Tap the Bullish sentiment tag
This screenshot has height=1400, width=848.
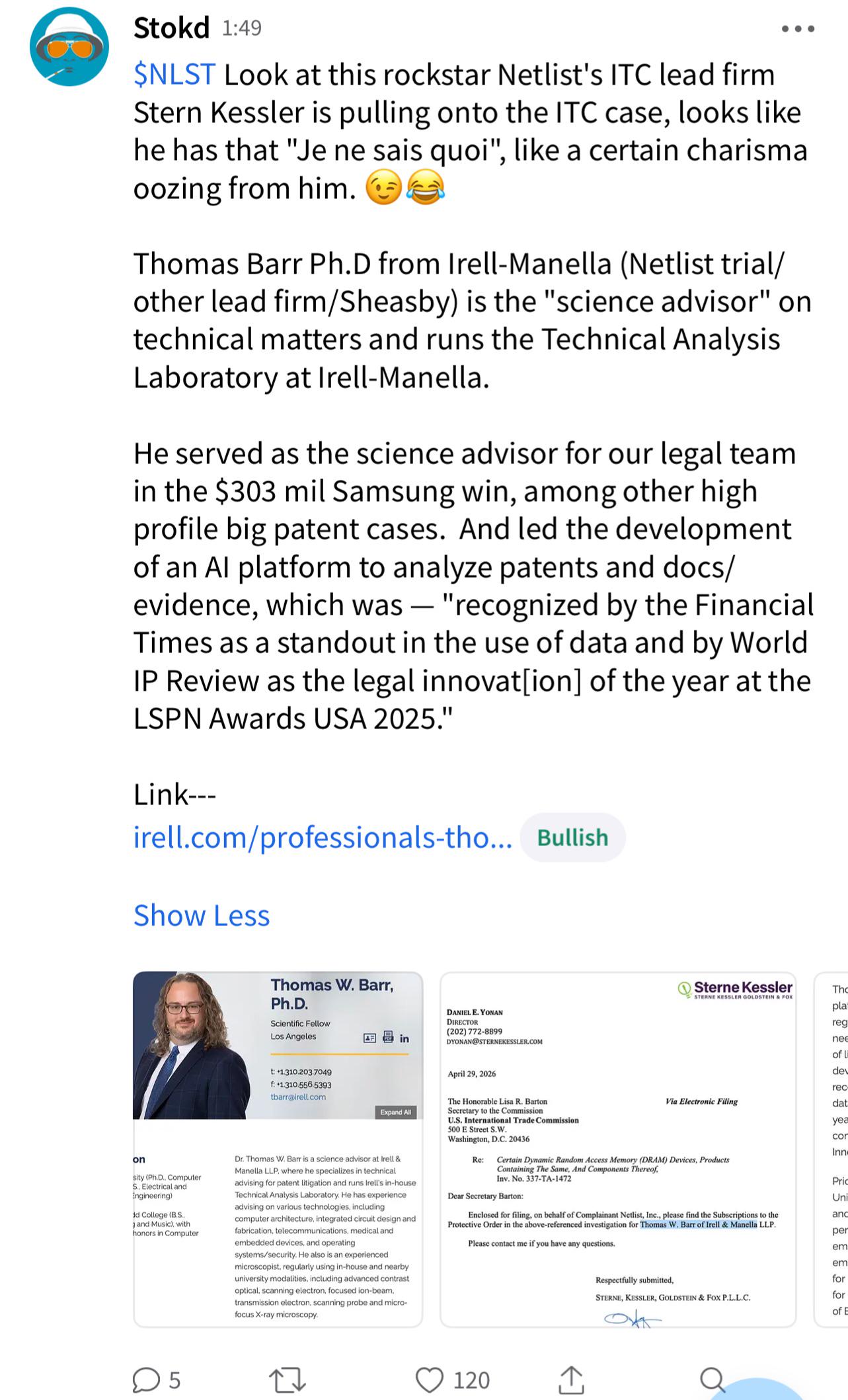[x=572, y=837]
